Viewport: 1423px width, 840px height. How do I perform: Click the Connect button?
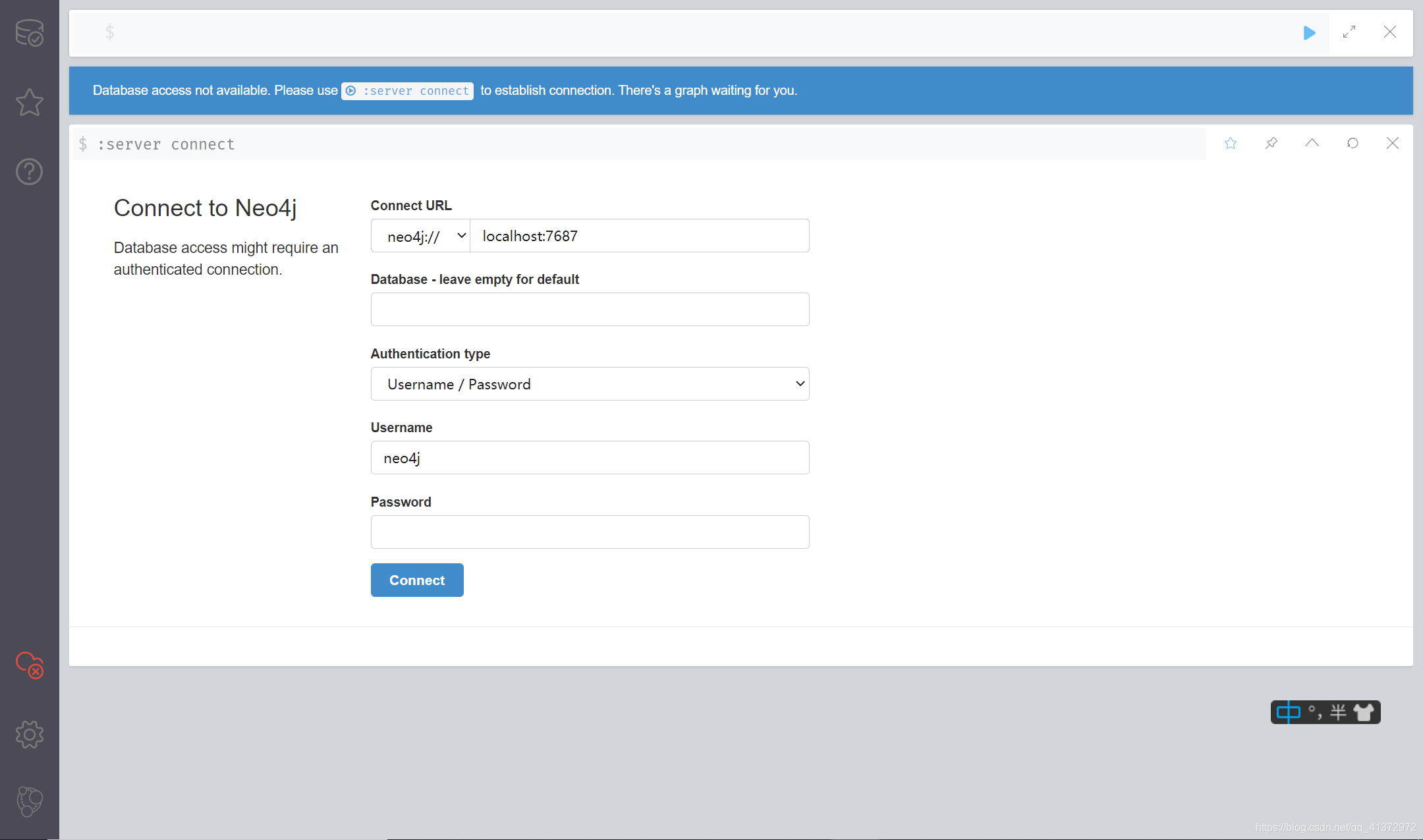pos(417,580)
